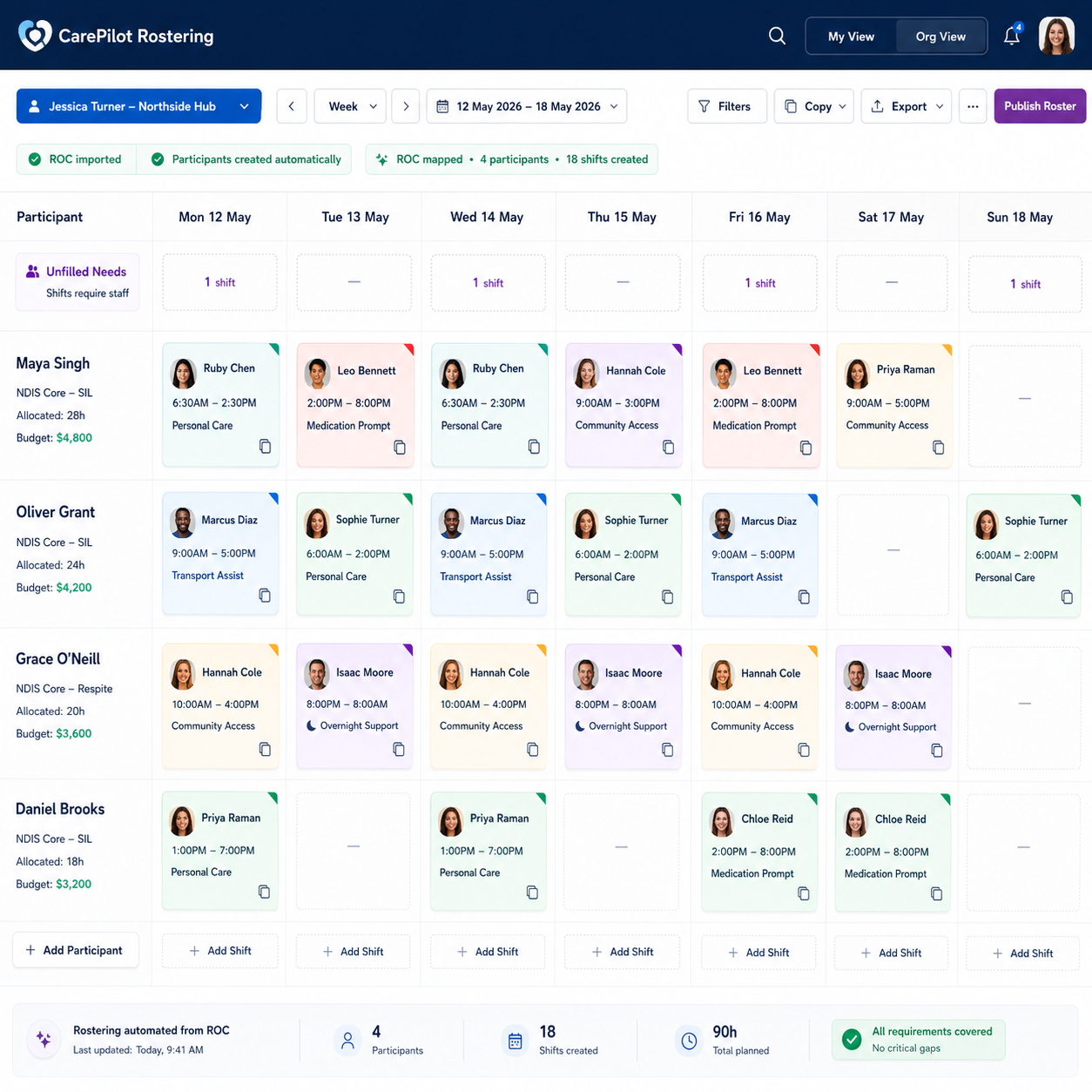1092x1092 pixels.
Task: Copy Maya Singh's Wednesday Ruby Chen shift
Action: click(x=534, y=447)
